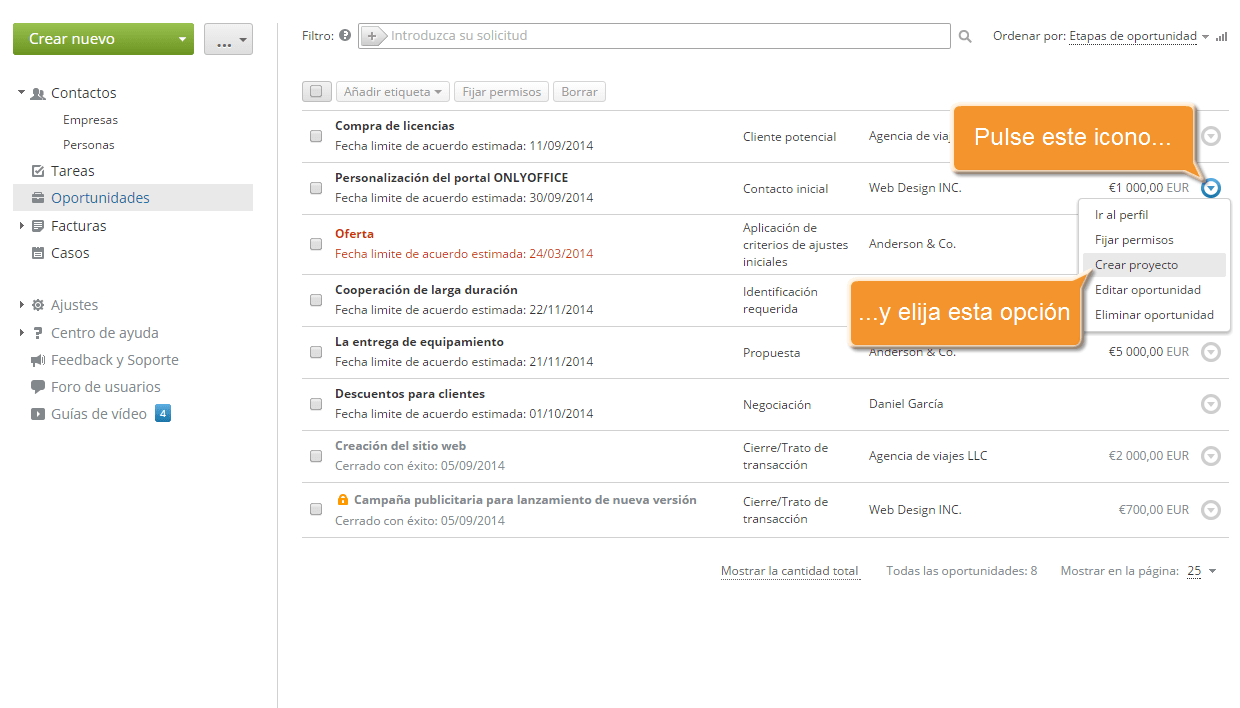Image resolution: width=1240 pixels, height=708 pixels.
Task: Open actions menu for La entrega de equipamiento
Action: click(x=1211, y=352)
